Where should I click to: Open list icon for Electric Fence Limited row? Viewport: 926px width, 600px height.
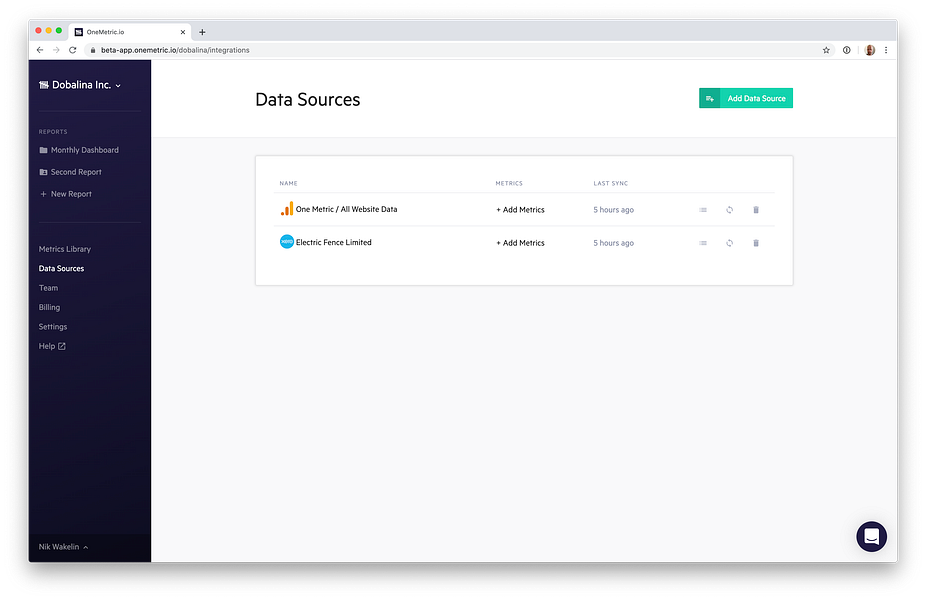703,243
